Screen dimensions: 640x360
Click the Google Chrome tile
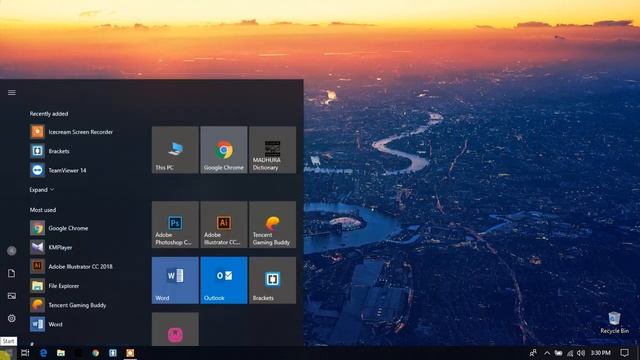(x=224, y=150)
